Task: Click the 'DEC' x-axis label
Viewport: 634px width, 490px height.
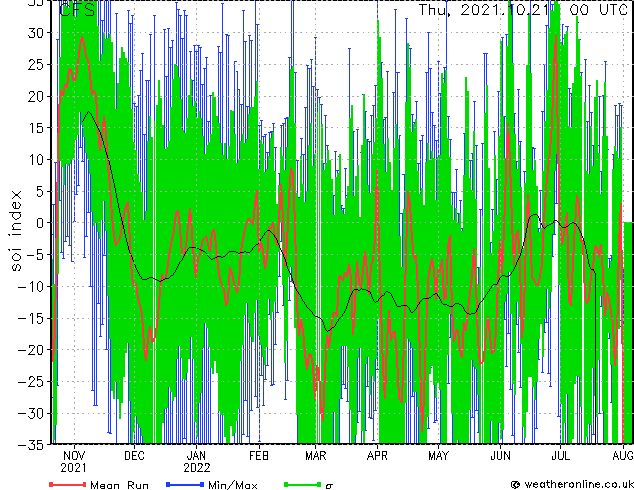Action: (135, 456)
